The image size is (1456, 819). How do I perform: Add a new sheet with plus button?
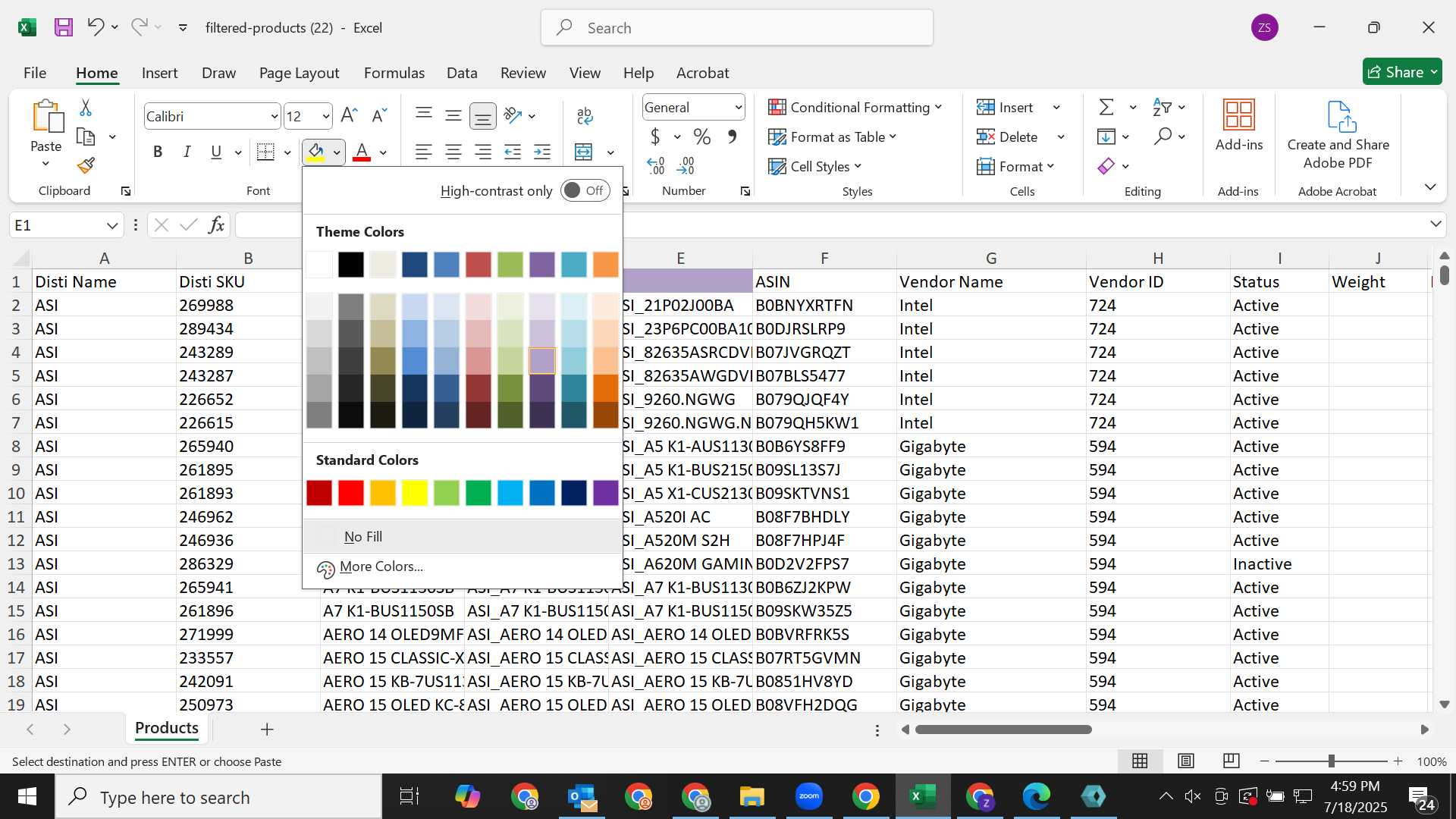click(x=267, y=729)
